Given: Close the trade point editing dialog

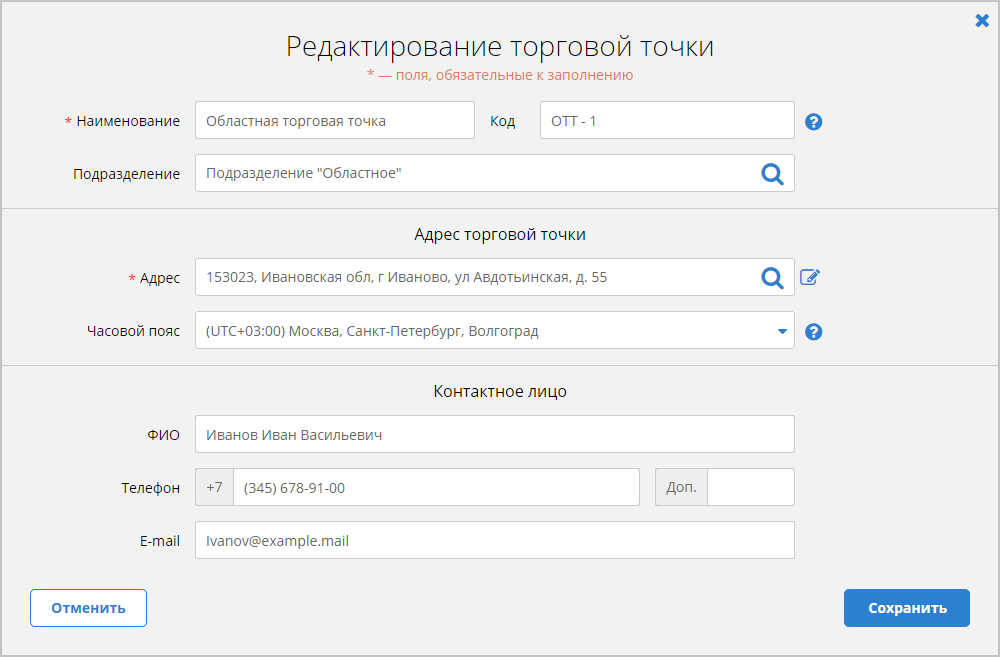Looking at the screenshot, I should pos(981,20).
